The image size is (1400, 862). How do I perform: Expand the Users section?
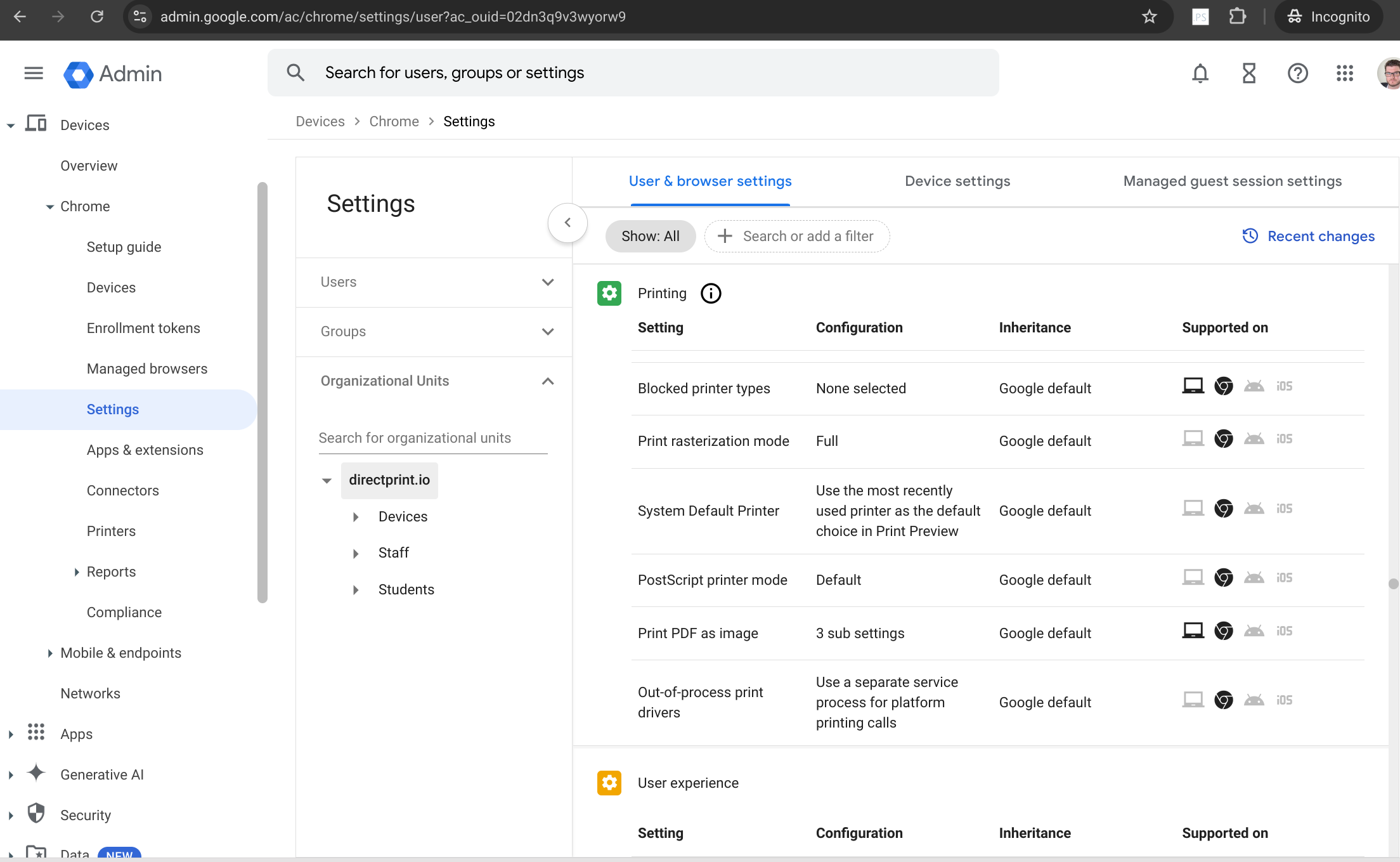click(434, 282)
